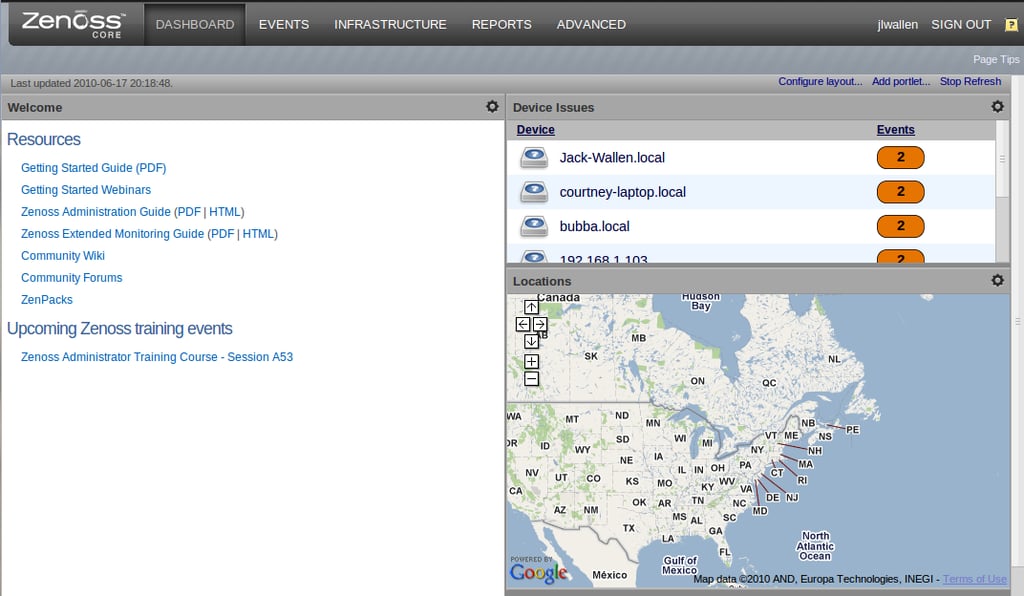Open Community Forums link
The width and height of the screenshot is (1024, 596).
[71, 277]
